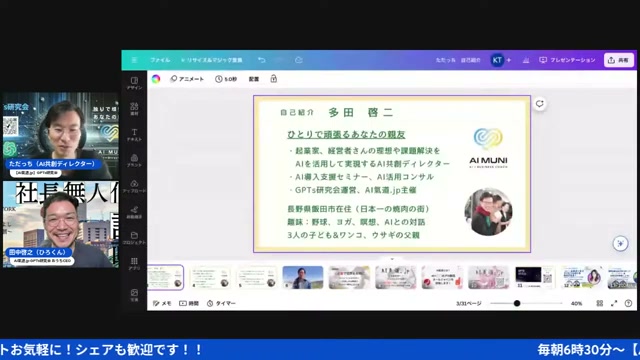Click the comment bubble icon beside slide
This screenshot has height=360, width=640.
[540, 104]
